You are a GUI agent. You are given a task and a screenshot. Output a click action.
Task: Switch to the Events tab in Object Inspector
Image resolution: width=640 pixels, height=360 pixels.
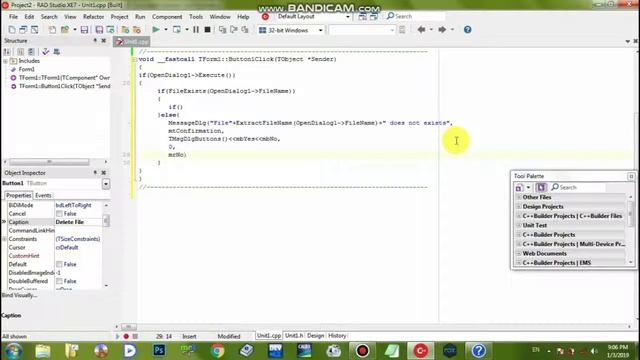click(43, 196)
